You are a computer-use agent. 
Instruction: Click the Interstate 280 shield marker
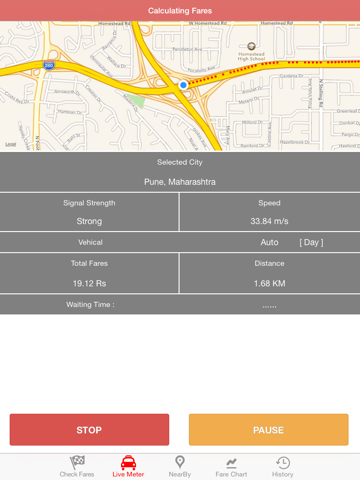point(49,65)
